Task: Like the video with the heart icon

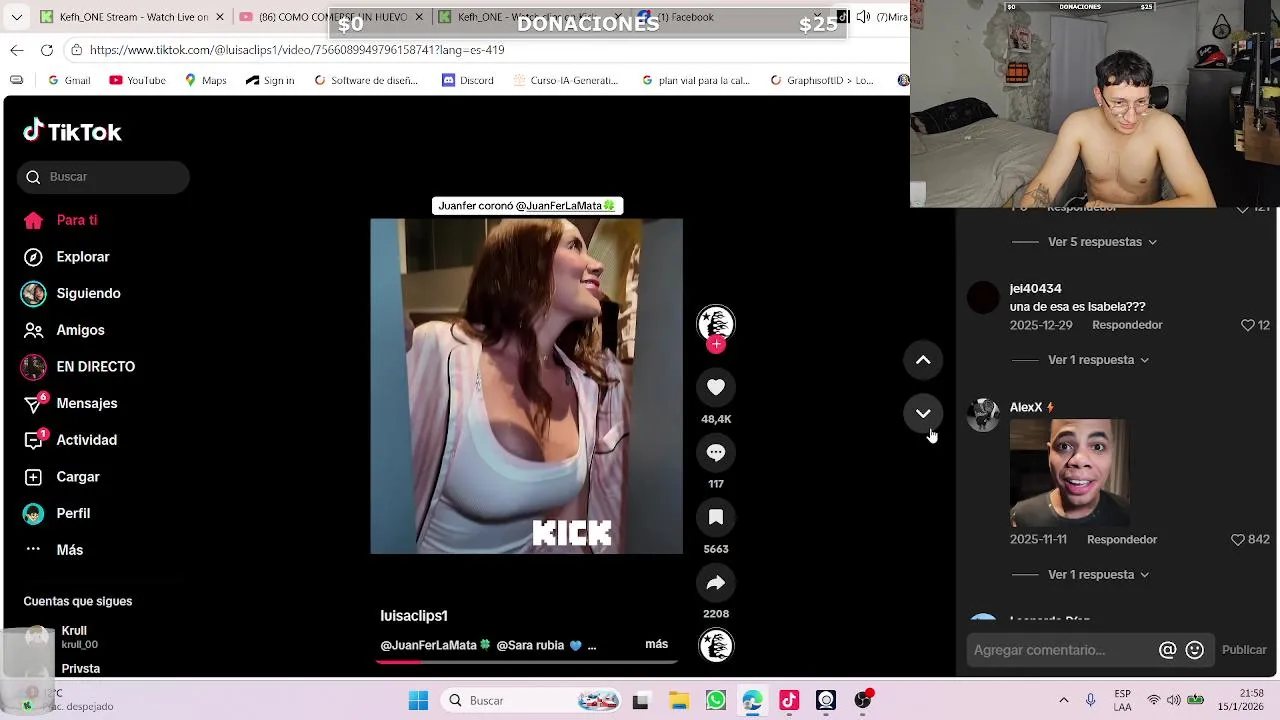Action: 716,387
